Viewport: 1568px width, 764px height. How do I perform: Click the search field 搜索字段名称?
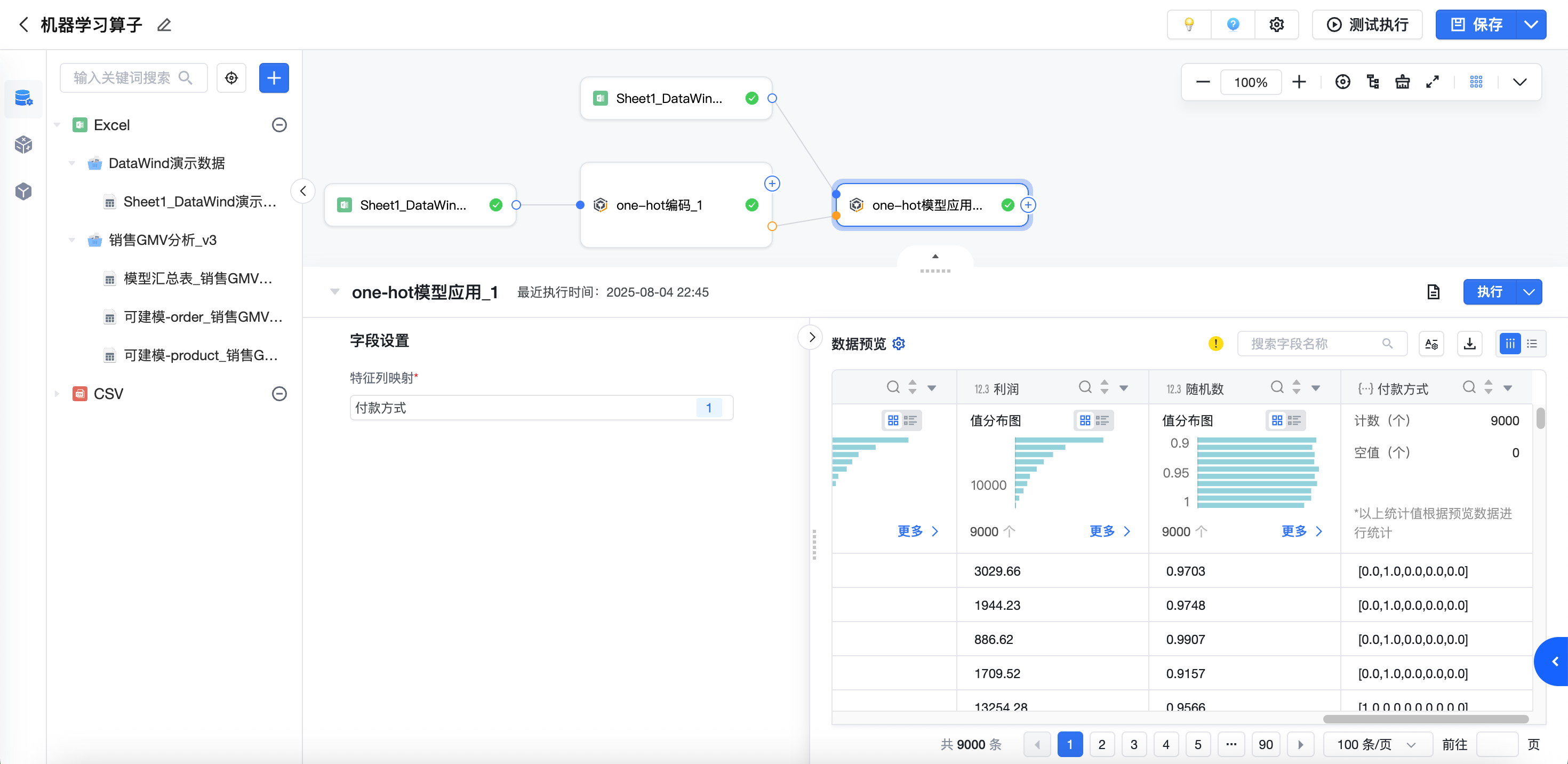point(1322,344)
